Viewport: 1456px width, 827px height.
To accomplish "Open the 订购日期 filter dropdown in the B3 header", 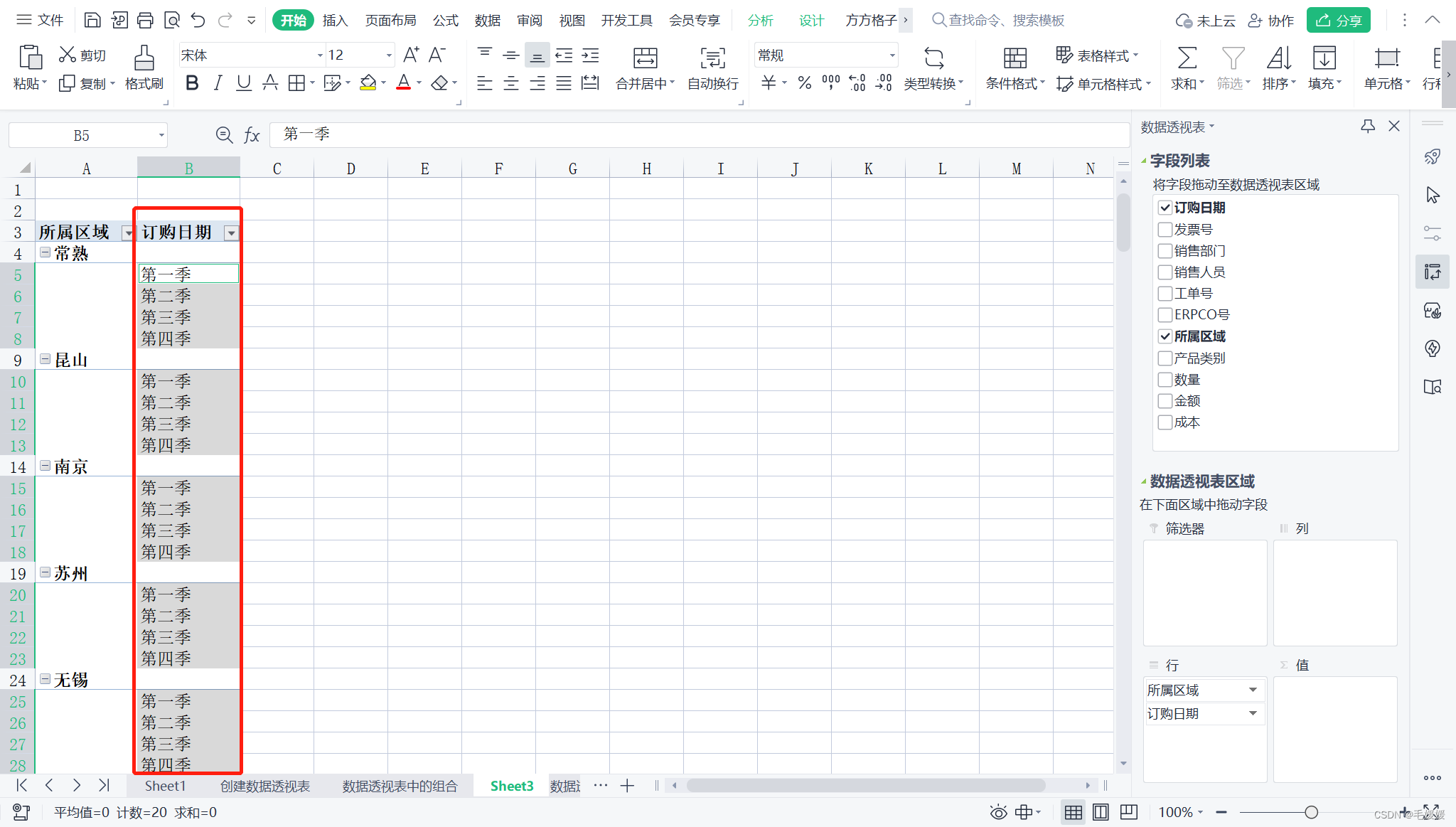I will [231, 233].
